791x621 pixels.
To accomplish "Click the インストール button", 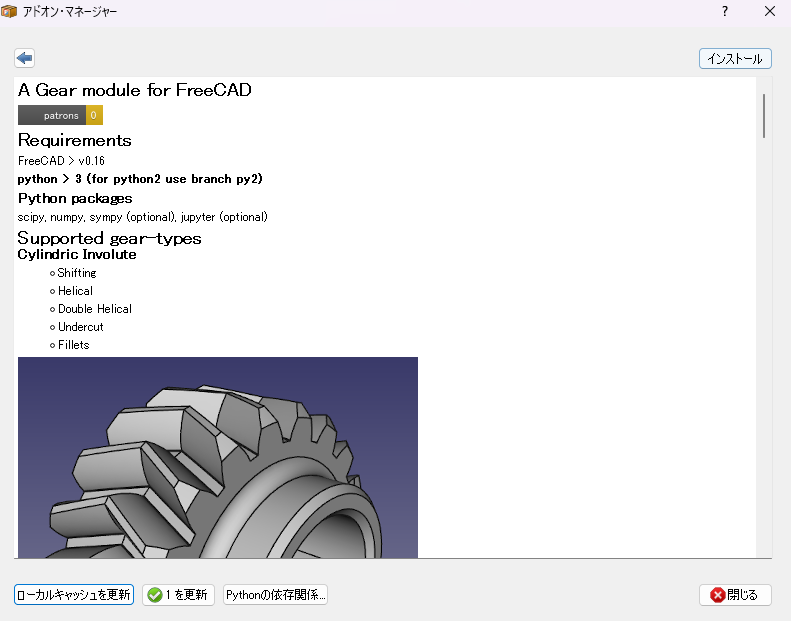I will 735,59.
